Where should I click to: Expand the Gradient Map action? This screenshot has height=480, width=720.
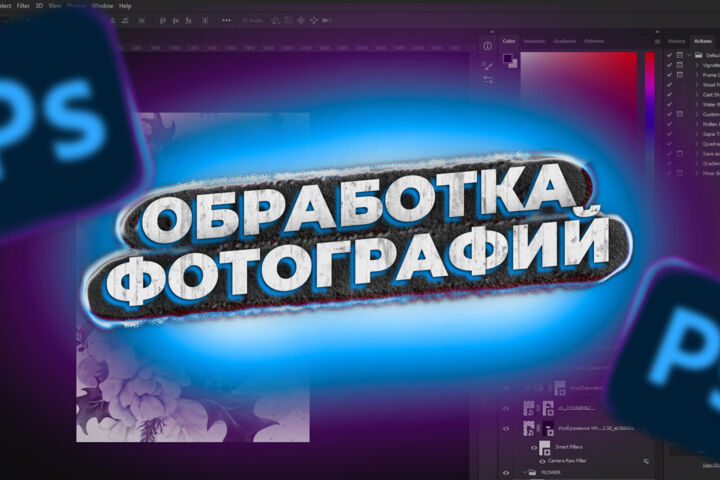(x=697, y=164)
